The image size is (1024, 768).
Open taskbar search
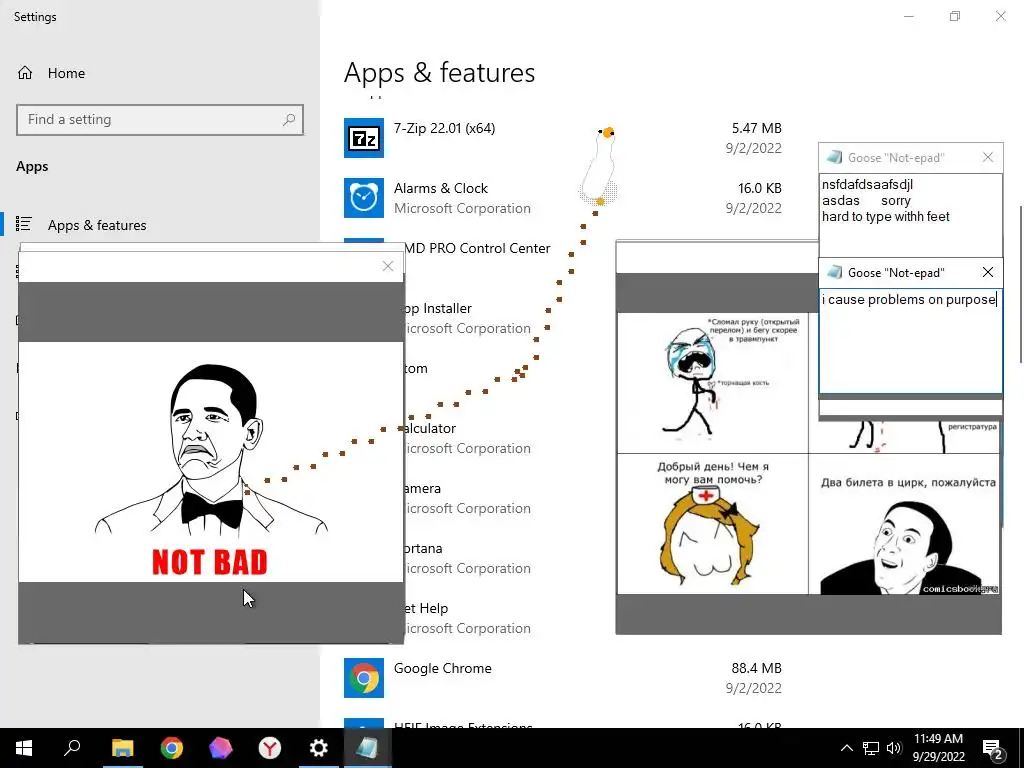point(72,748)
